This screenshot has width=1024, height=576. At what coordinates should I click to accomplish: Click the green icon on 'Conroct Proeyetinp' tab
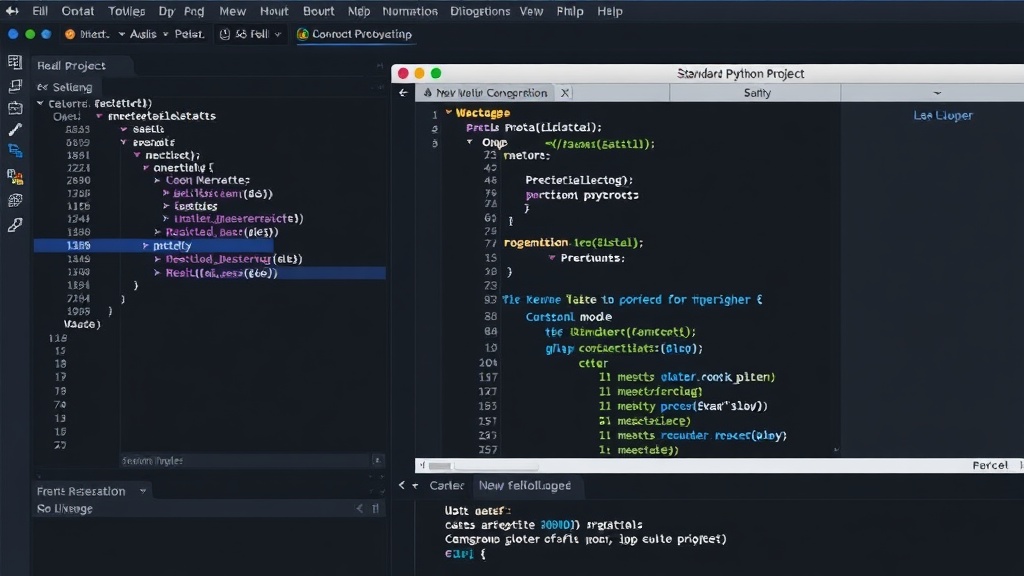302,34
